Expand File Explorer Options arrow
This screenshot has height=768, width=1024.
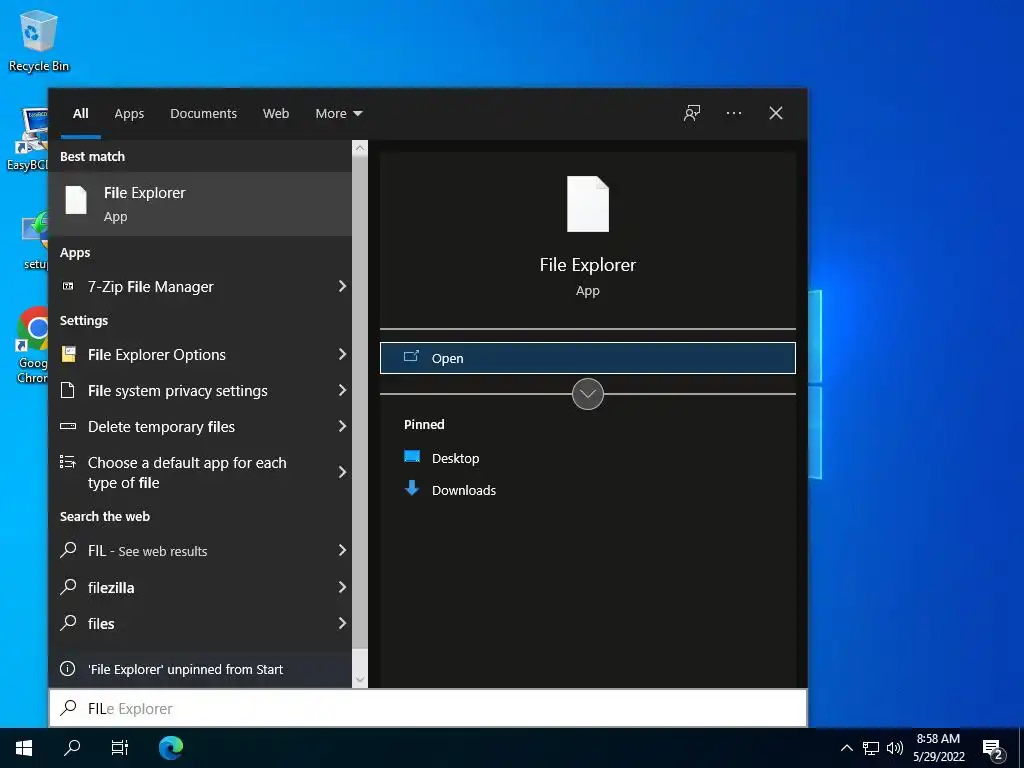(x=342, y=354)
